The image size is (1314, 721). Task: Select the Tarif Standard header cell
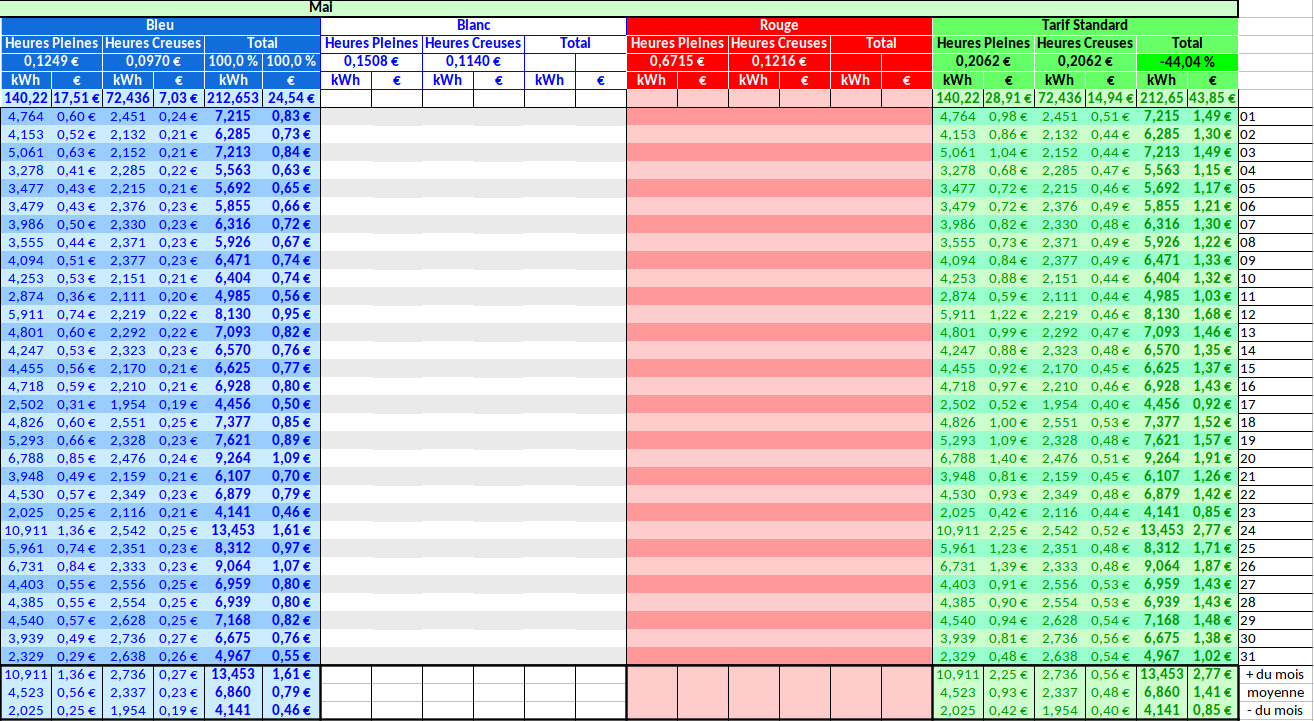pyautogui.click(x=1085, y=25)
